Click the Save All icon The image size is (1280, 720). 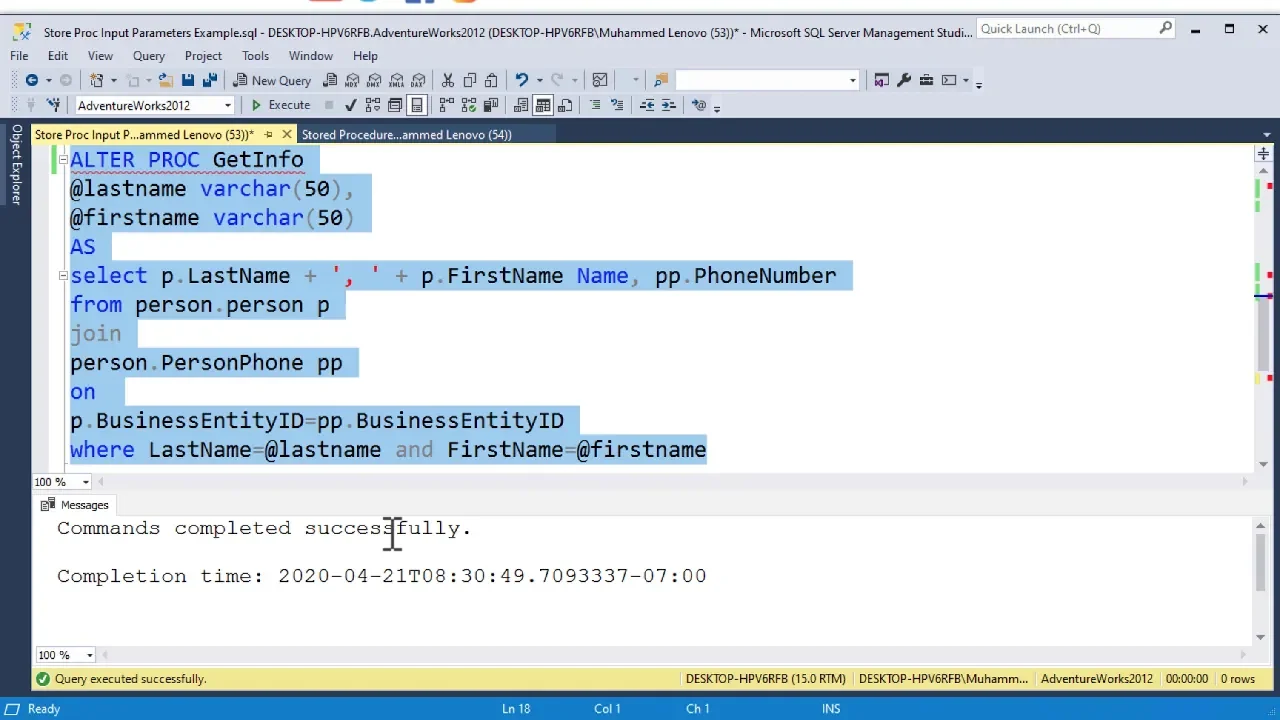209,80
